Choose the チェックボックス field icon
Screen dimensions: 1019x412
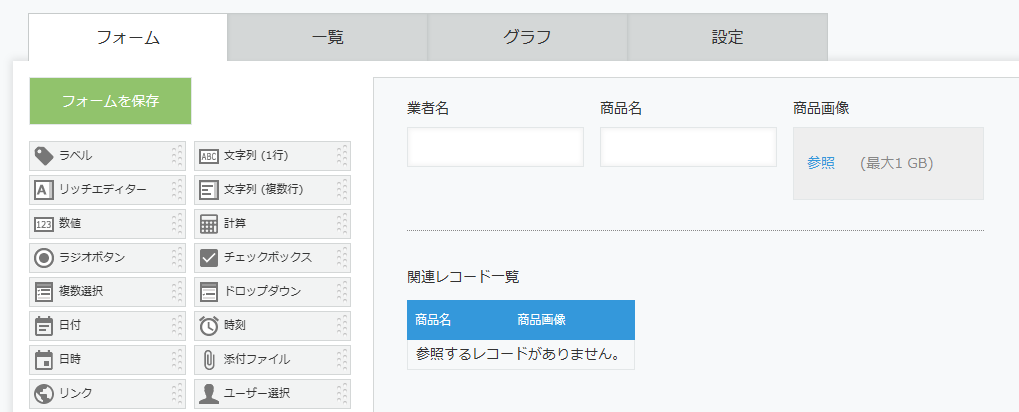coord(209,258)
